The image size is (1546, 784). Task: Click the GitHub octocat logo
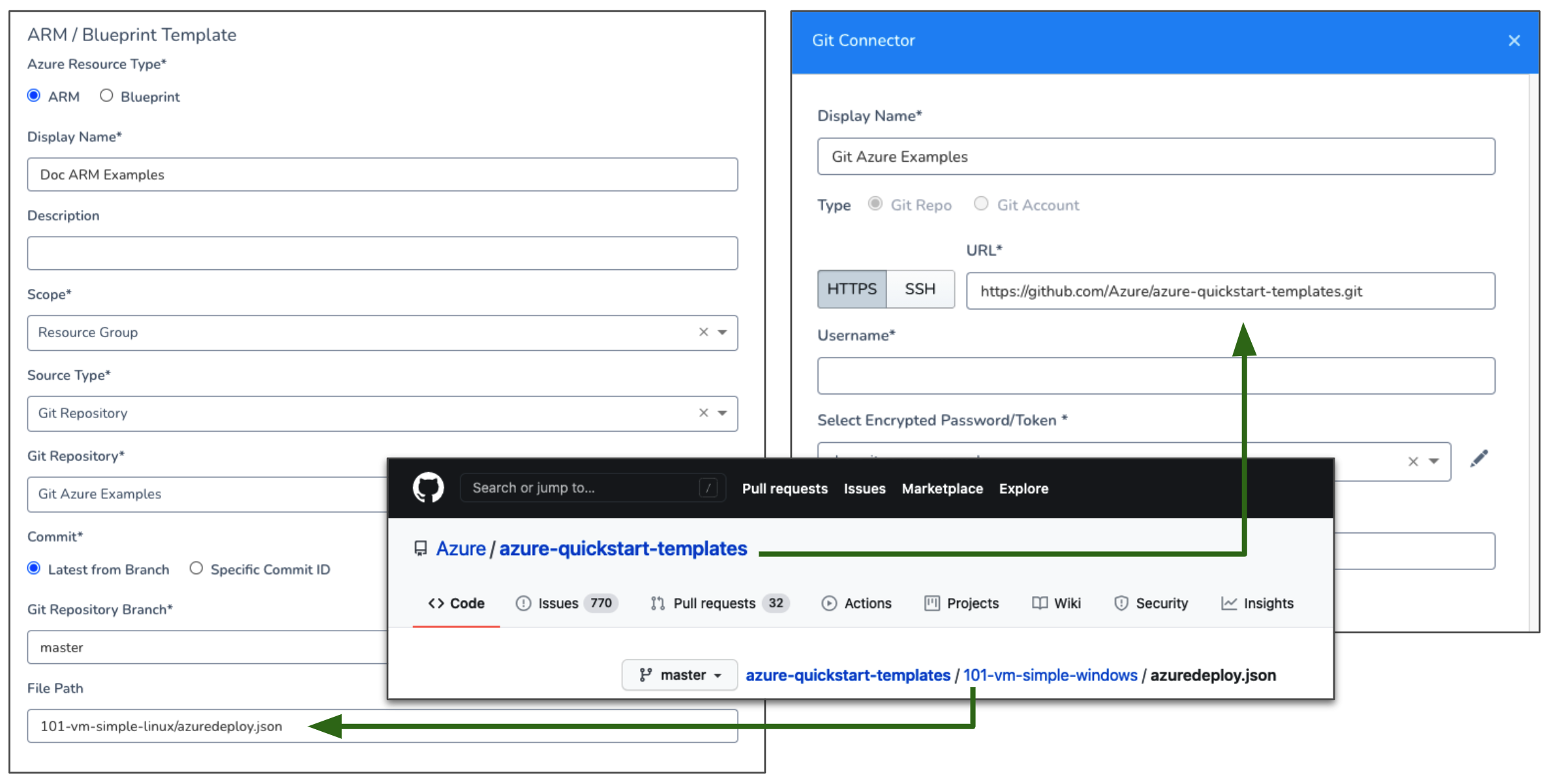429,488
